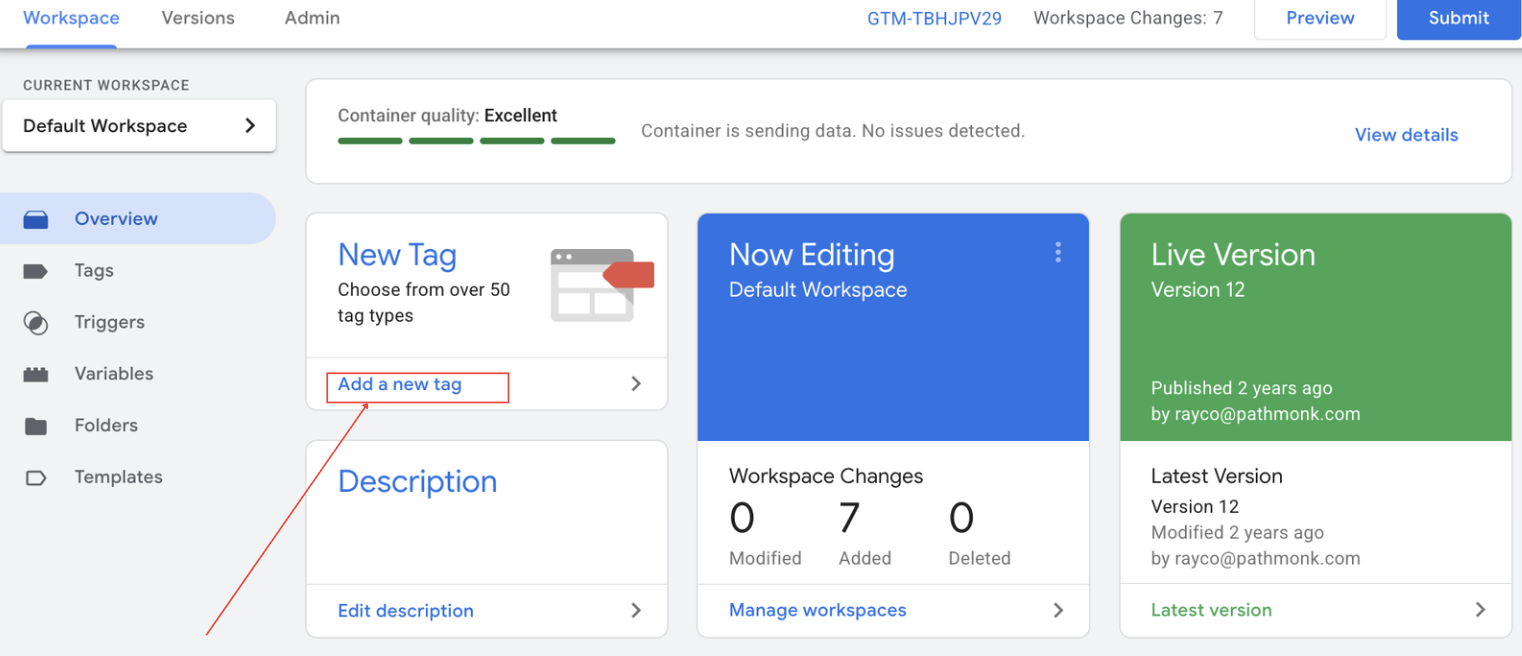Click the GTM-TBHJPV29 container ID
This screenshot has width=1522, height=656.
(934, 18)
